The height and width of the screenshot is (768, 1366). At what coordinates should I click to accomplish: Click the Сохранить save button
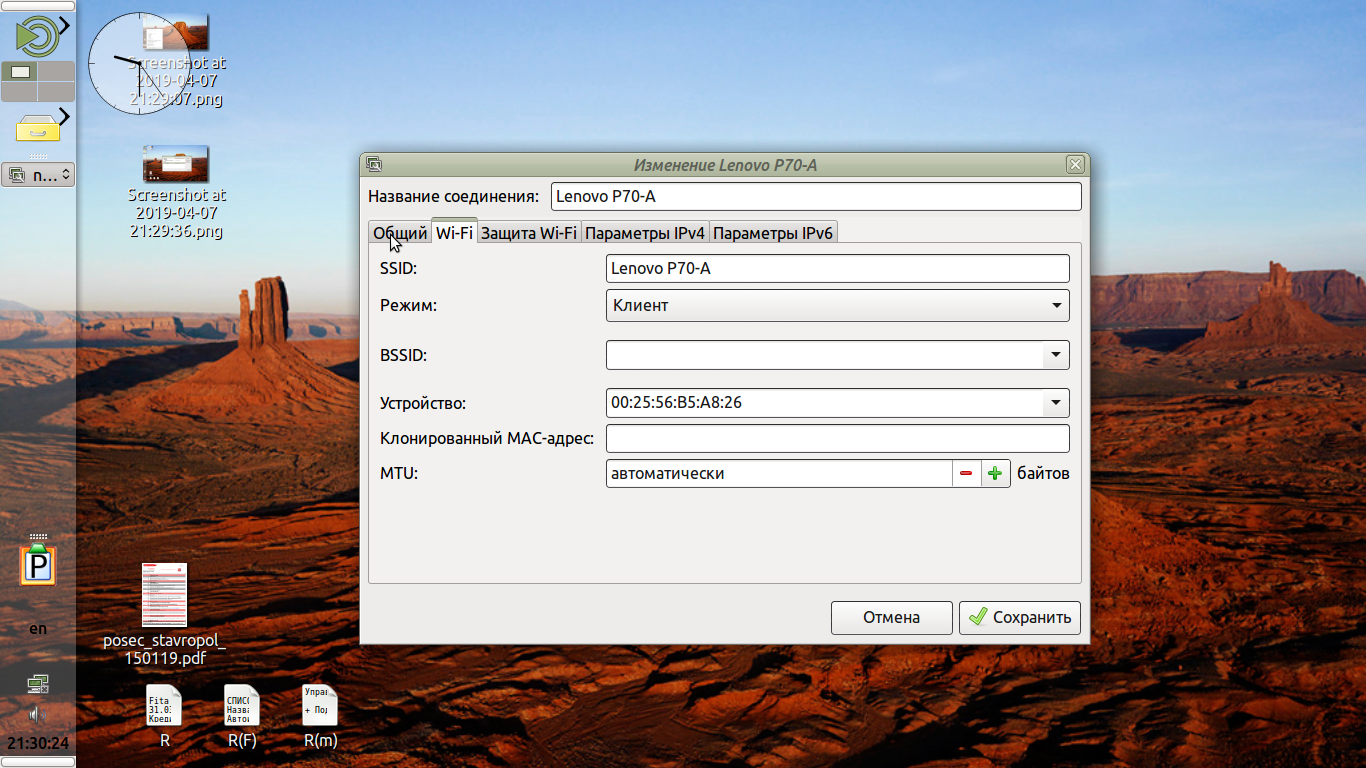point(1020,617)
